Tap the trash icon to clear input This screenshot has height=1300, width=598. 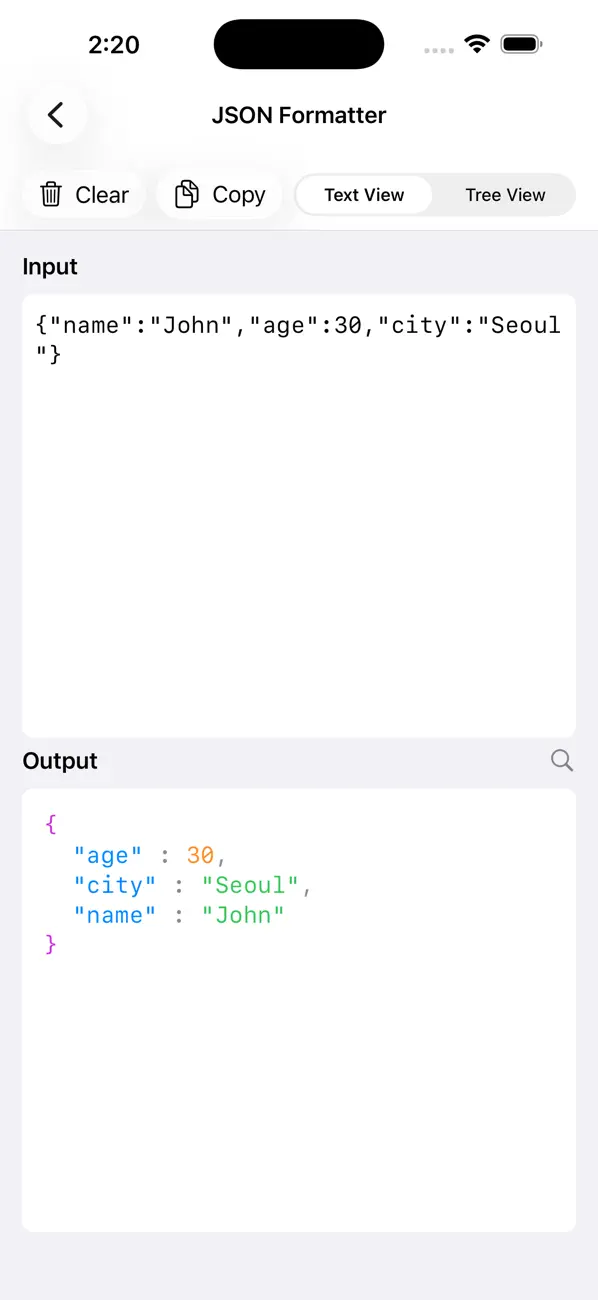[x=51, y=194]
